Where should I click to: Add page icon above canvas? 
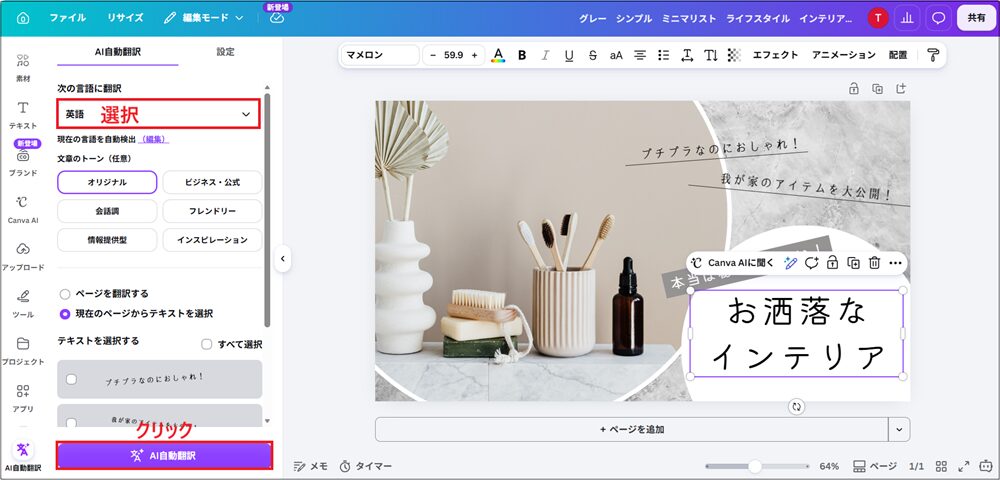[901, 89]
